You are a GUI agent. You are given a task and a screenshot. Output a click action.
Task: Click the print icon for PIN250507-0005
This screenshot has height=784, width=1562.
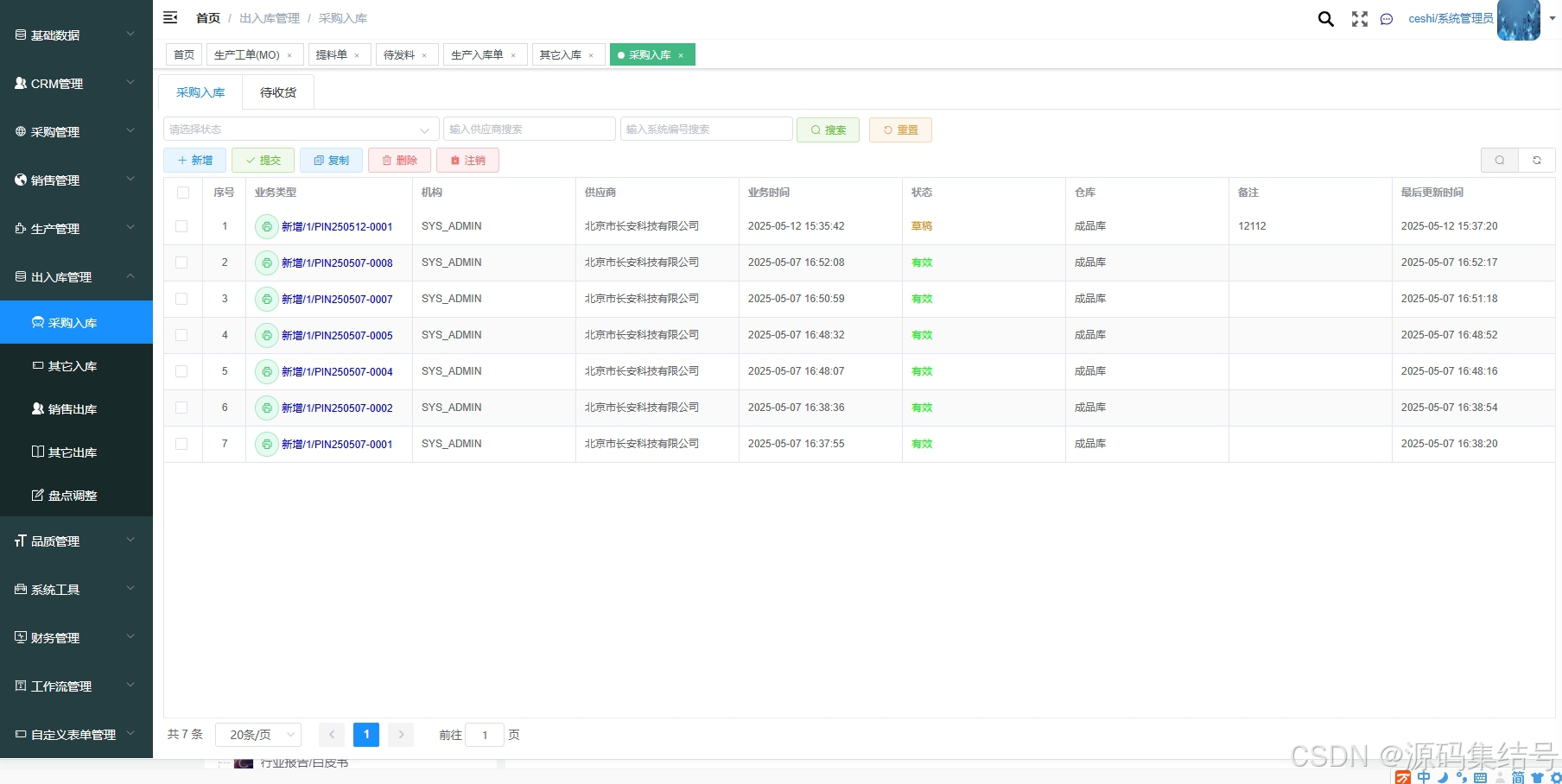click(266, 335)
